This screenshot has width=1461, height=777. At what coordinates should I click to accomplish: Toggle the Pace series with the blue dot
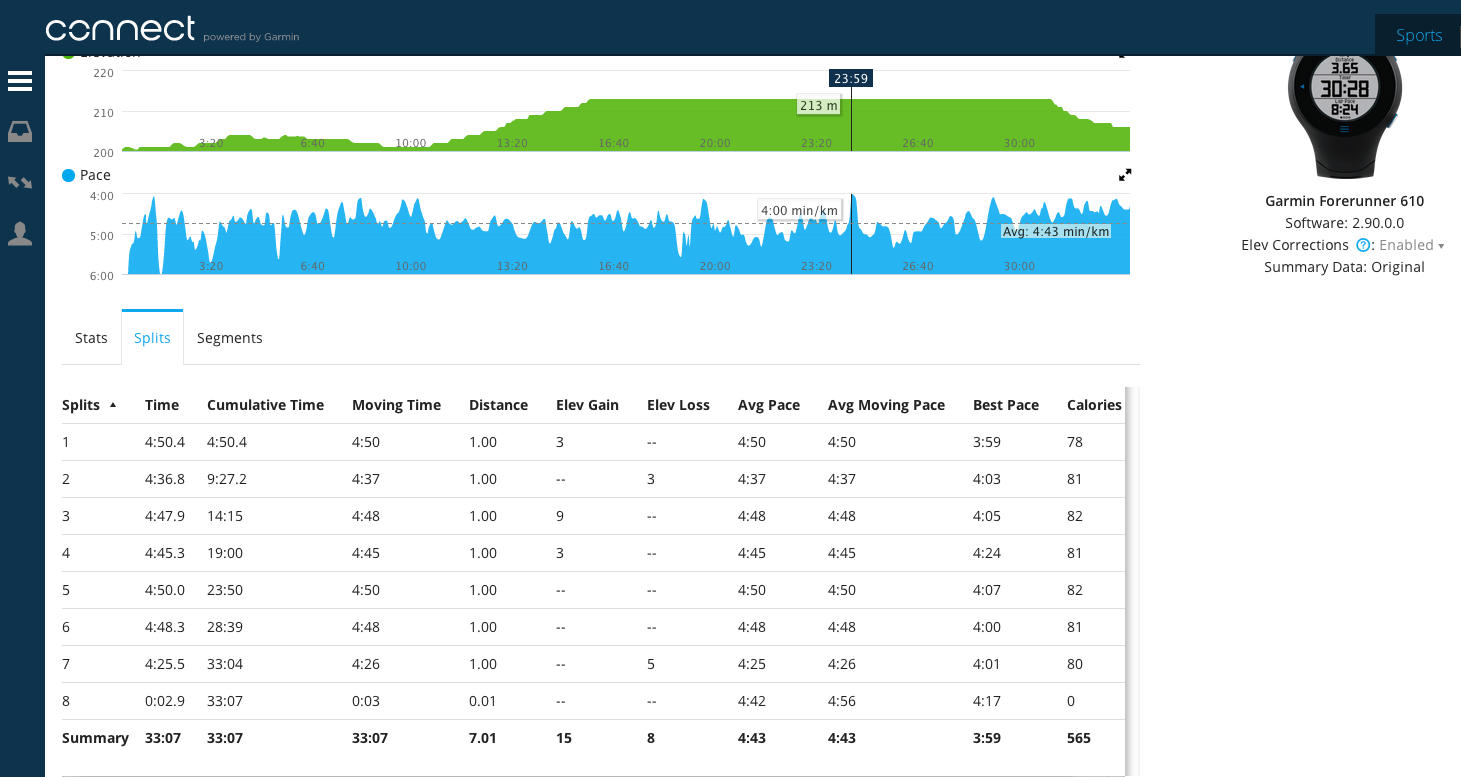(x=69, y=175)
